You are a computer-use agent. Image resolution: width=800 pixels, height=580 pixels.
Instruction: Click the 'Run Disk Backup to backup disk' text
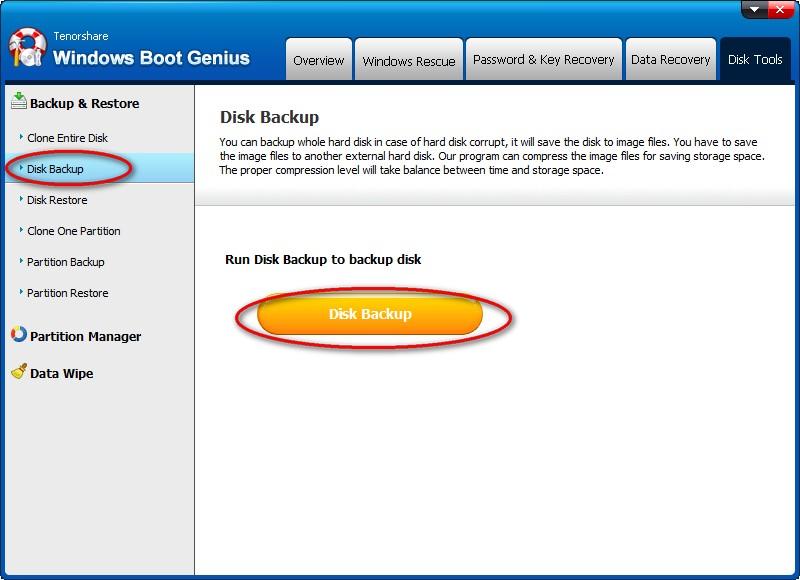click(323, 259)
